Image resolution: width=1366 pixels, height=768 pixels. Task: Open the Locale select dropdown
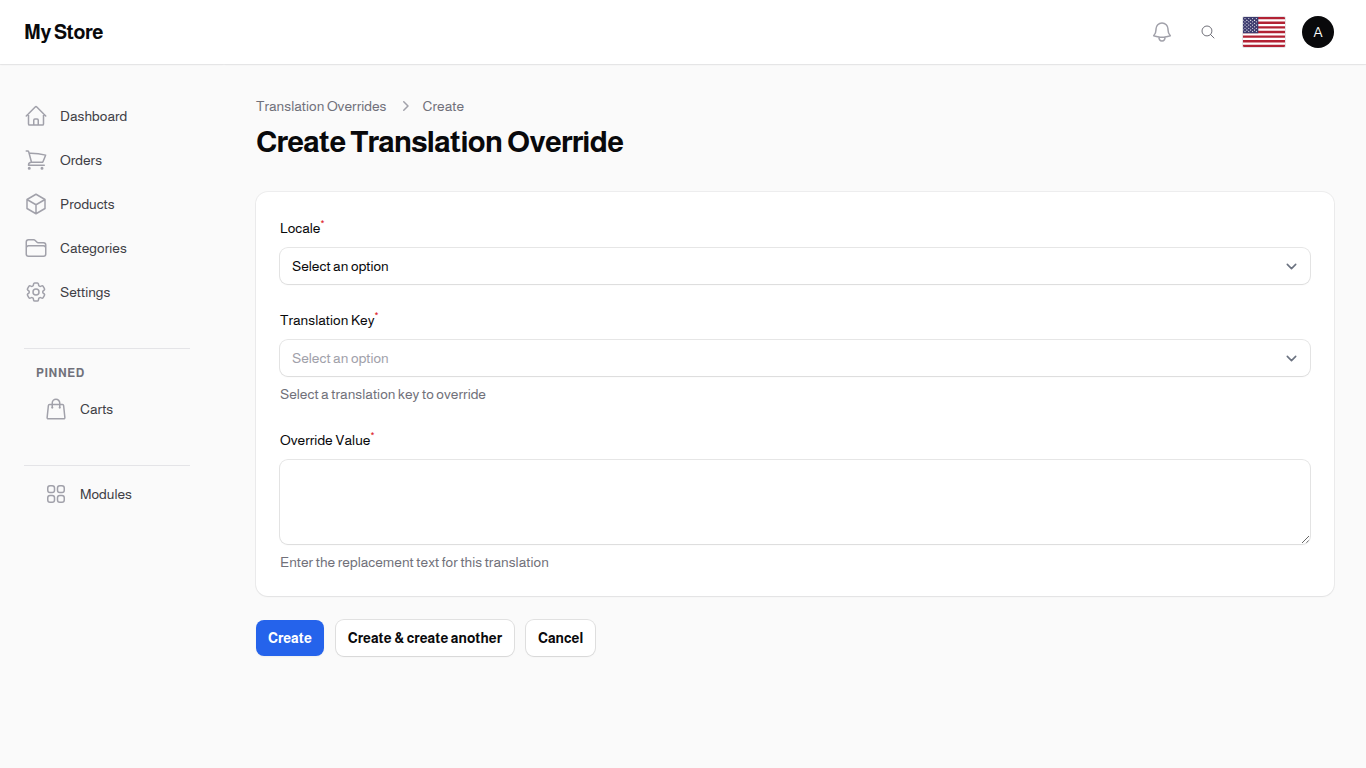(794, 266)
